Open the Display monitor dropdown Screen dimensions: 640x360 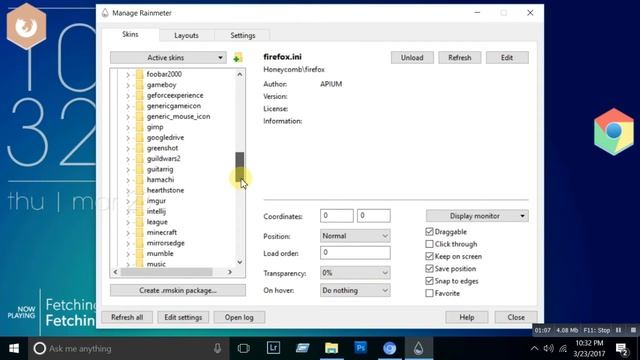click(477, 216)
